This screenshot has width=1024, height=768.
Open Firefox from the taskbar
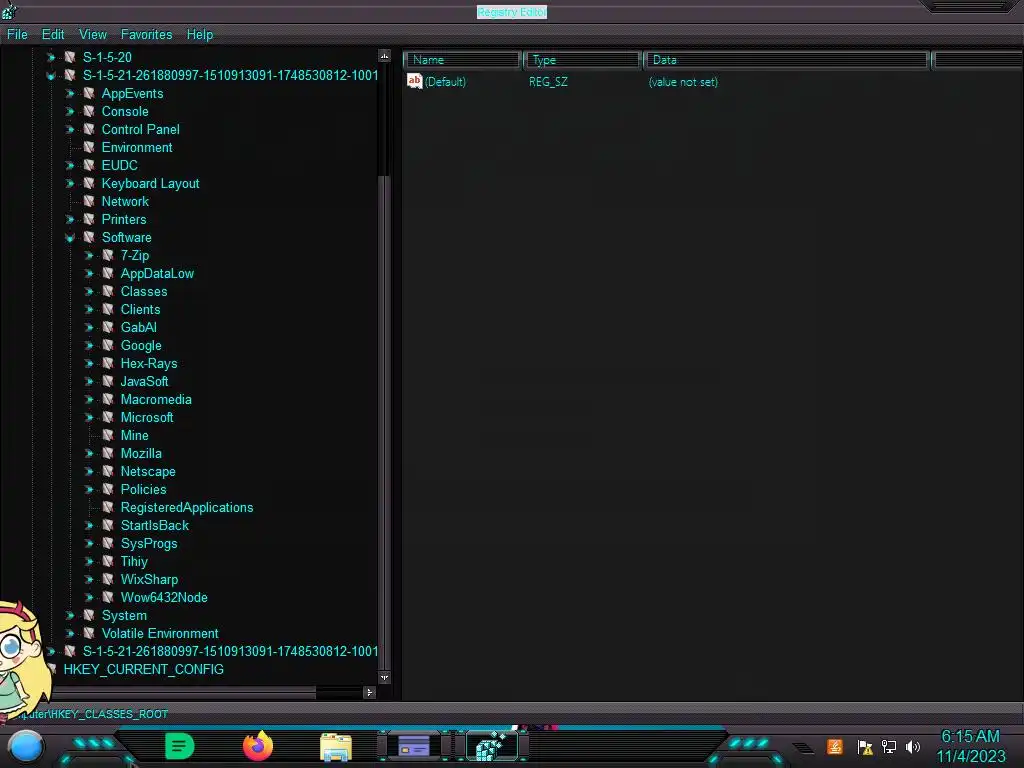point(258,746)
